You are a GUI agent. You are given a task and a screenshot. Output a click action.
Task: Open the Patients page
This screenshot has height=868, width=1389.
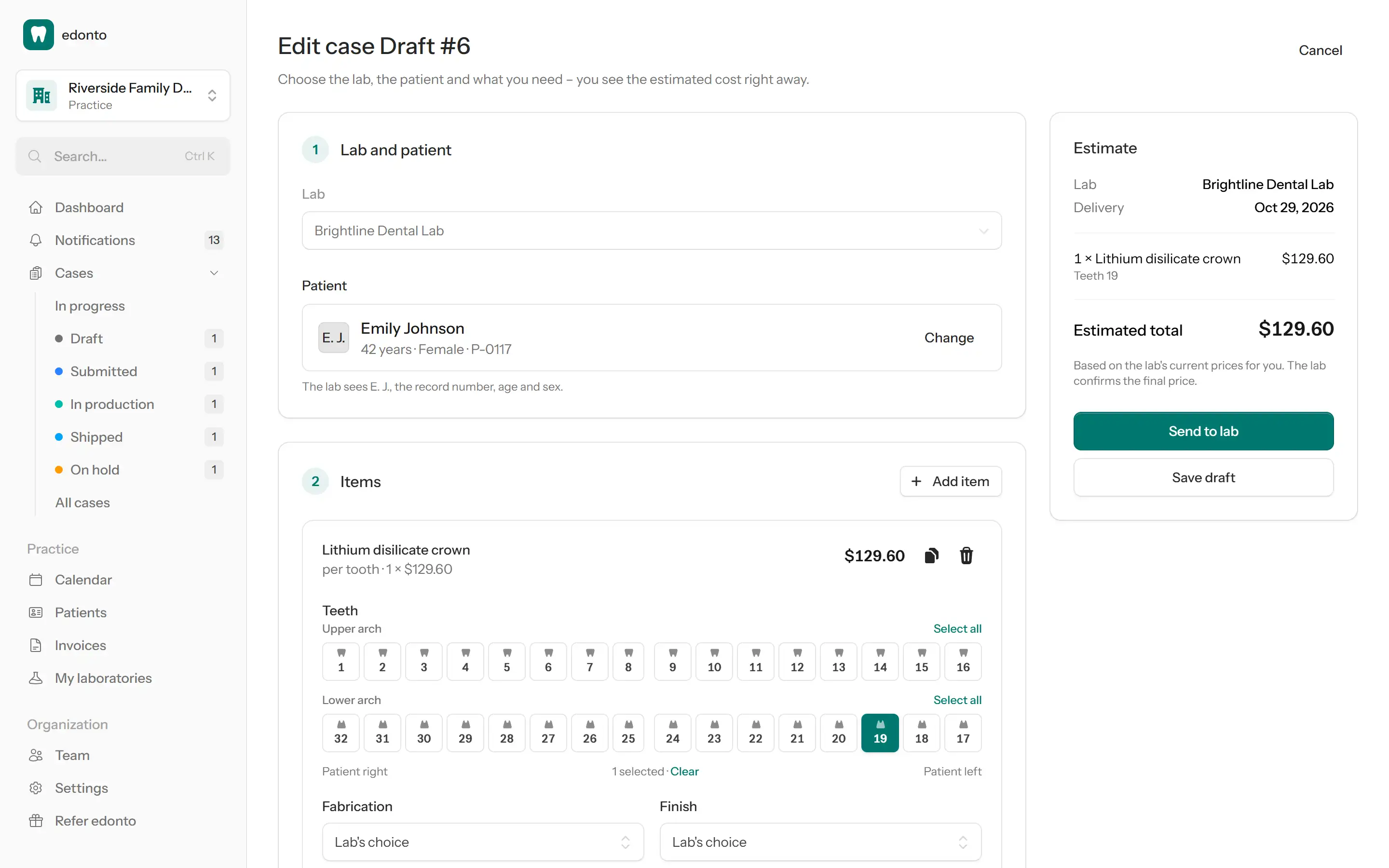tap(123, 612)
